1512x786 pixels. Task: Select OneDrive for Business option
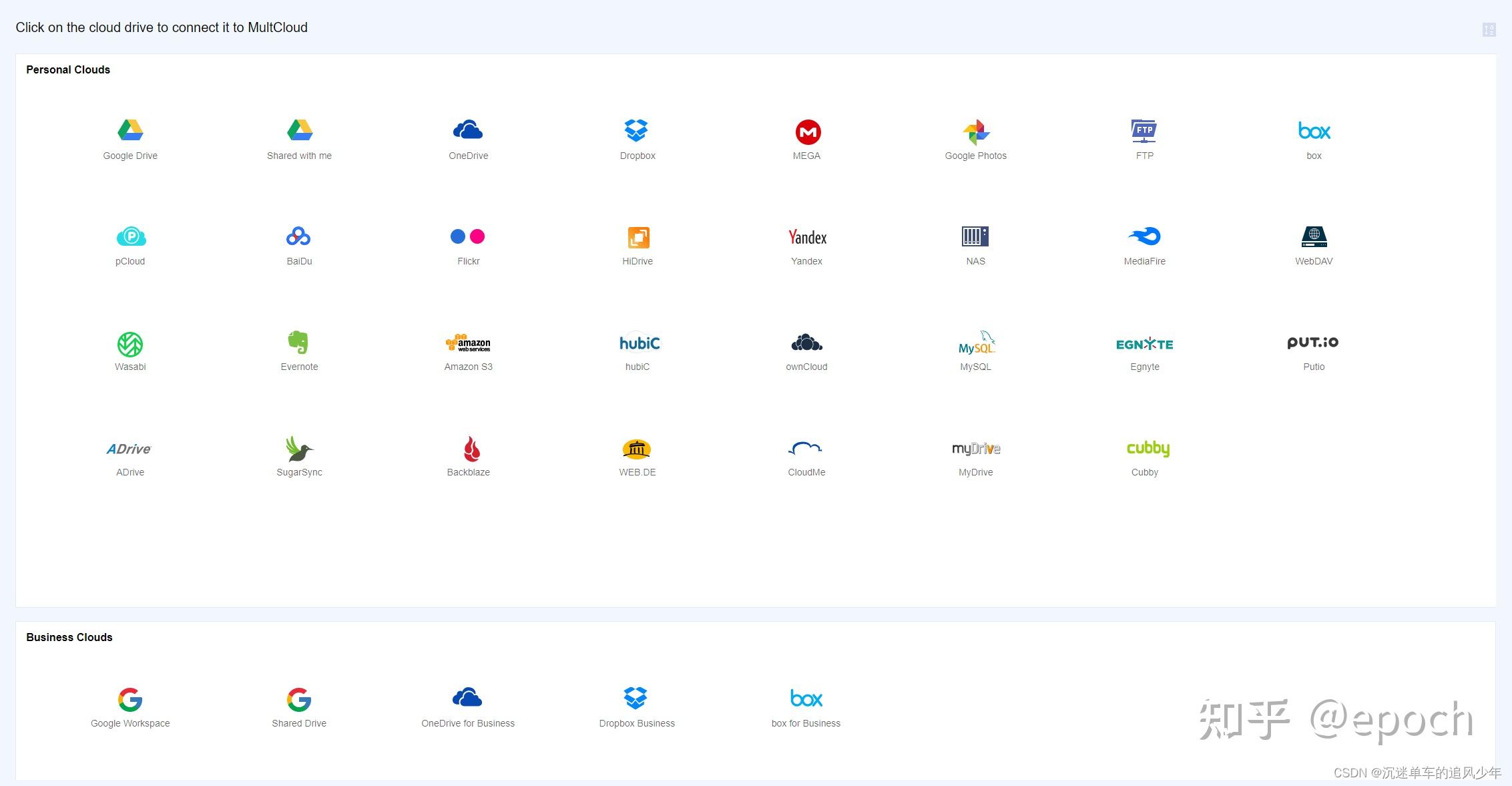click(x=467, y=699)
